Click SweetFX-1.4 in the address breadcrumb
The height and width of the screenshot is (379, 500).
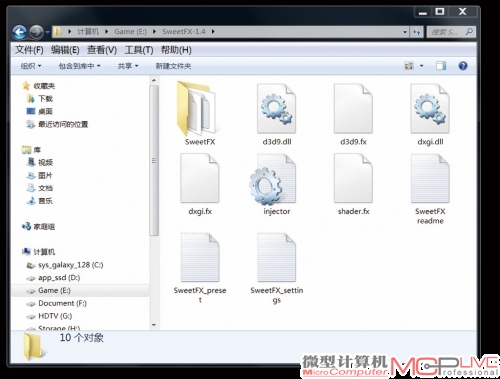point(184,32)
